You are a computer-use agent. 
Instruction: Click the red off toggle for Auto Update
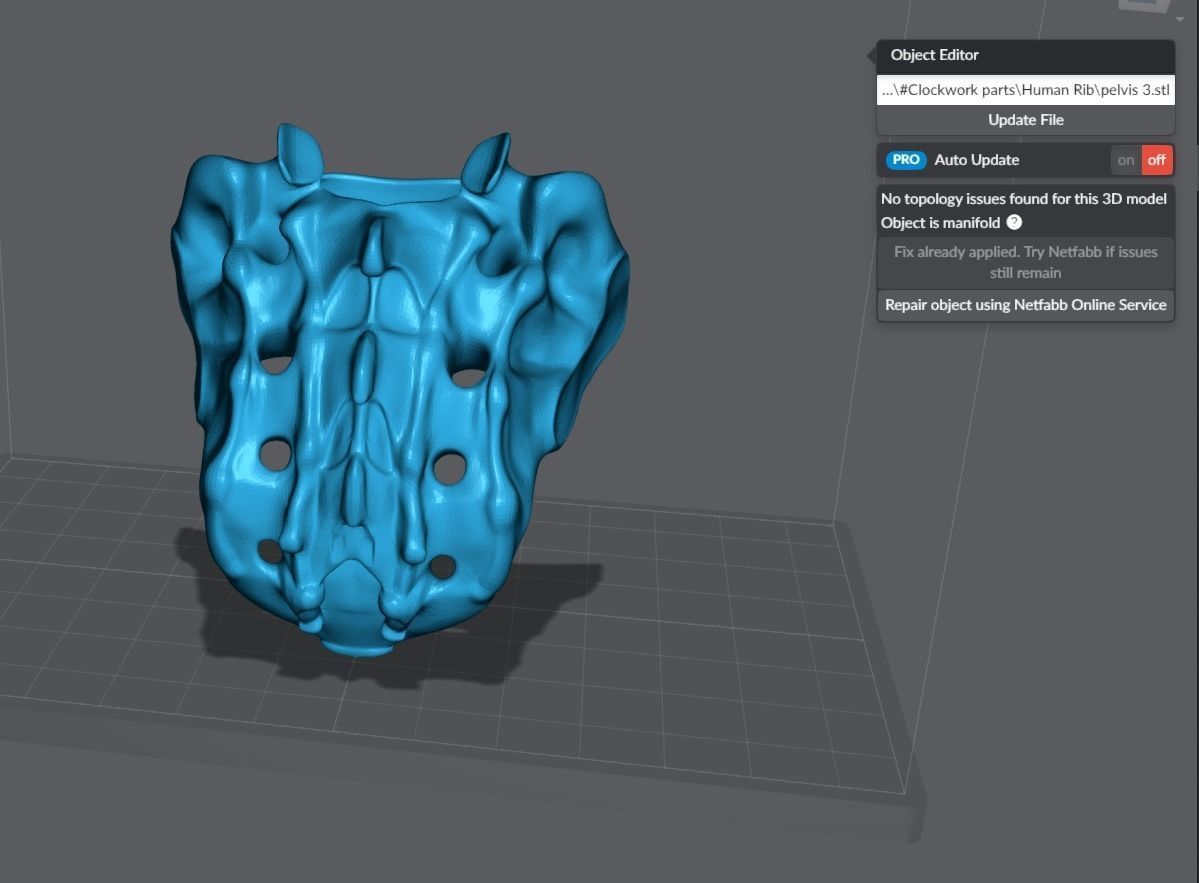click(x=1156, y=161)
